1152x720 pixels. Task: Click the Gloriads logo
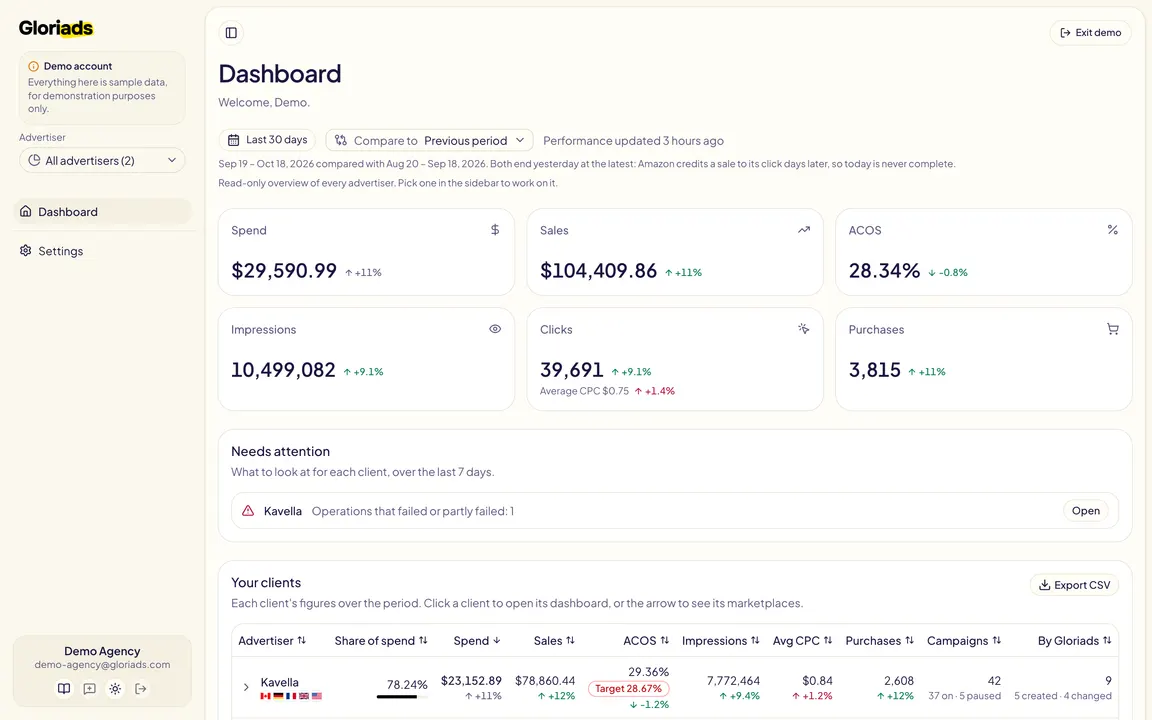coord(56,28)
